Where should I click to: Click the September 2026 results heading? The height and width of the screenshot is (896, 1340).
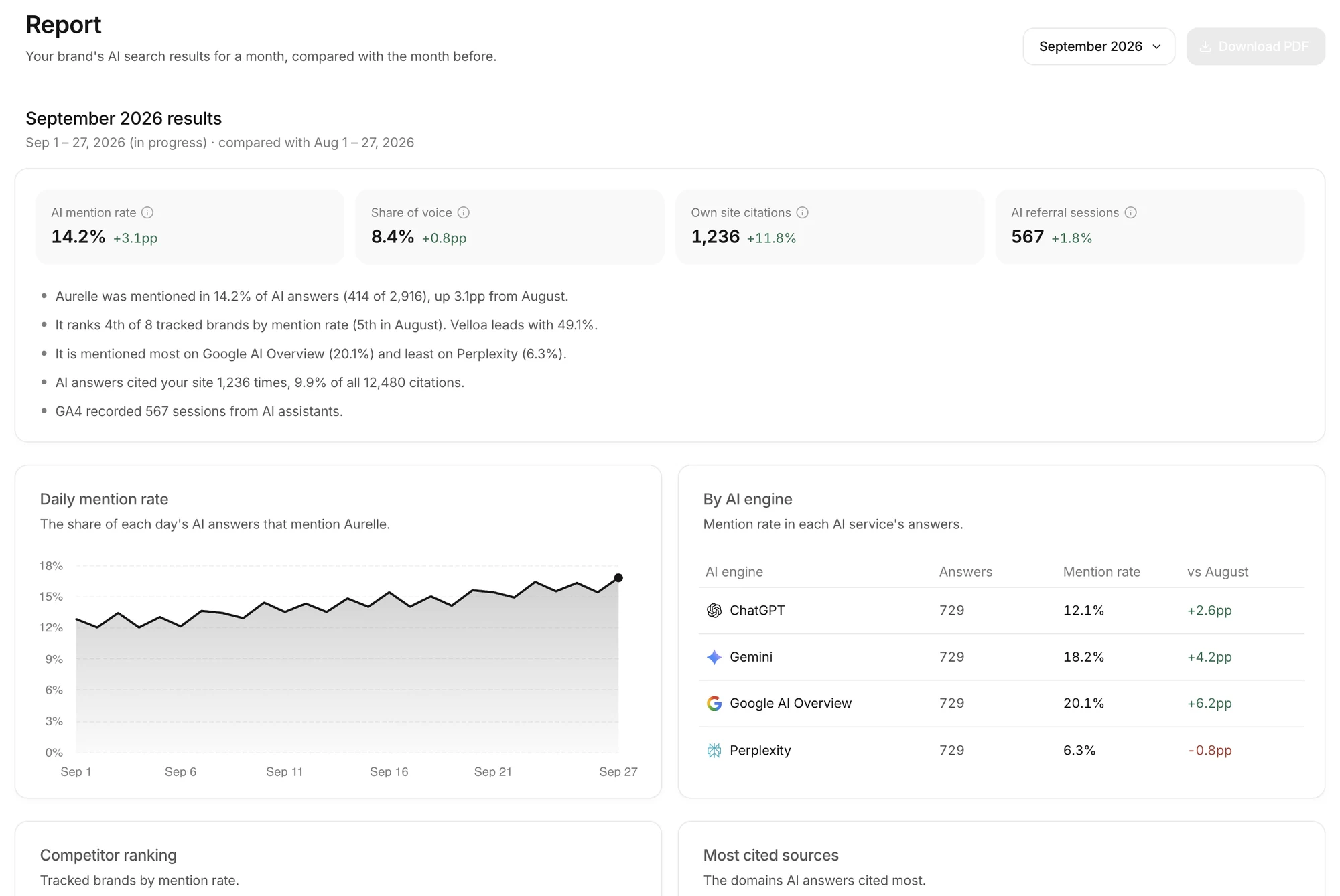(x=123, y=118)
